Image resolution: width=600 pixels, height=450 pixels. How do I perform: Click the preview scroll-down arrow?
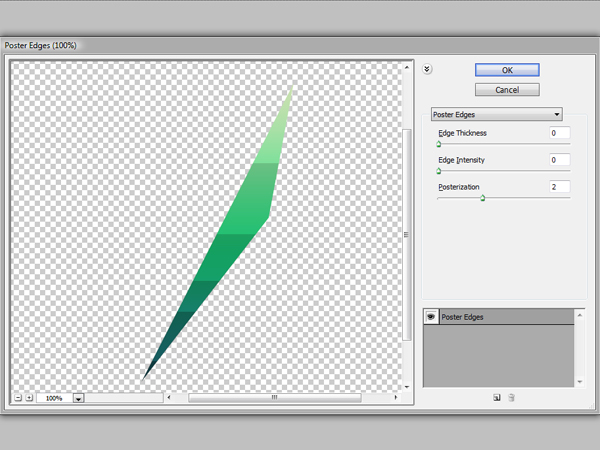407,387
